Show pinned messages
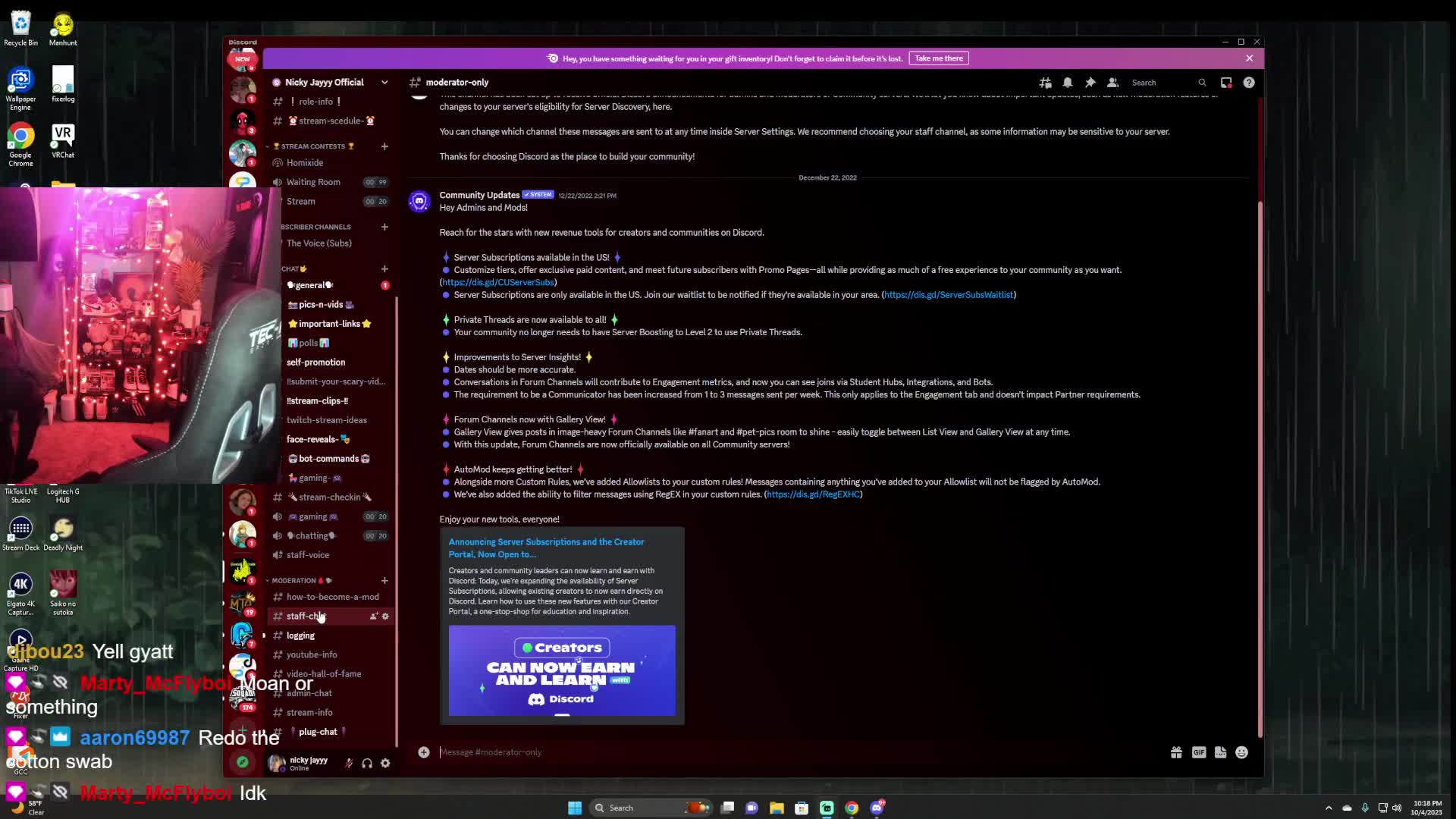Viewport: 1456px width, 819px height. pyautogui.click(x=1090, y=83)
